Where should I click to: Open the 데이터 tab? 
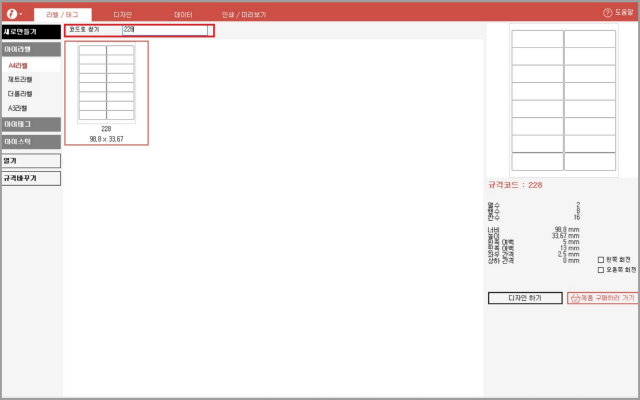coord(183,15)
